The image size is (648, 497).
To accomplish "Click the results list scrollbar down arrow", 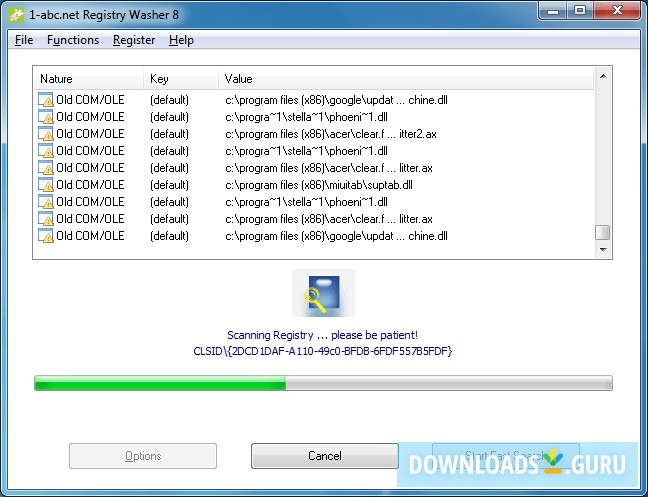I will tap(603, 250).
